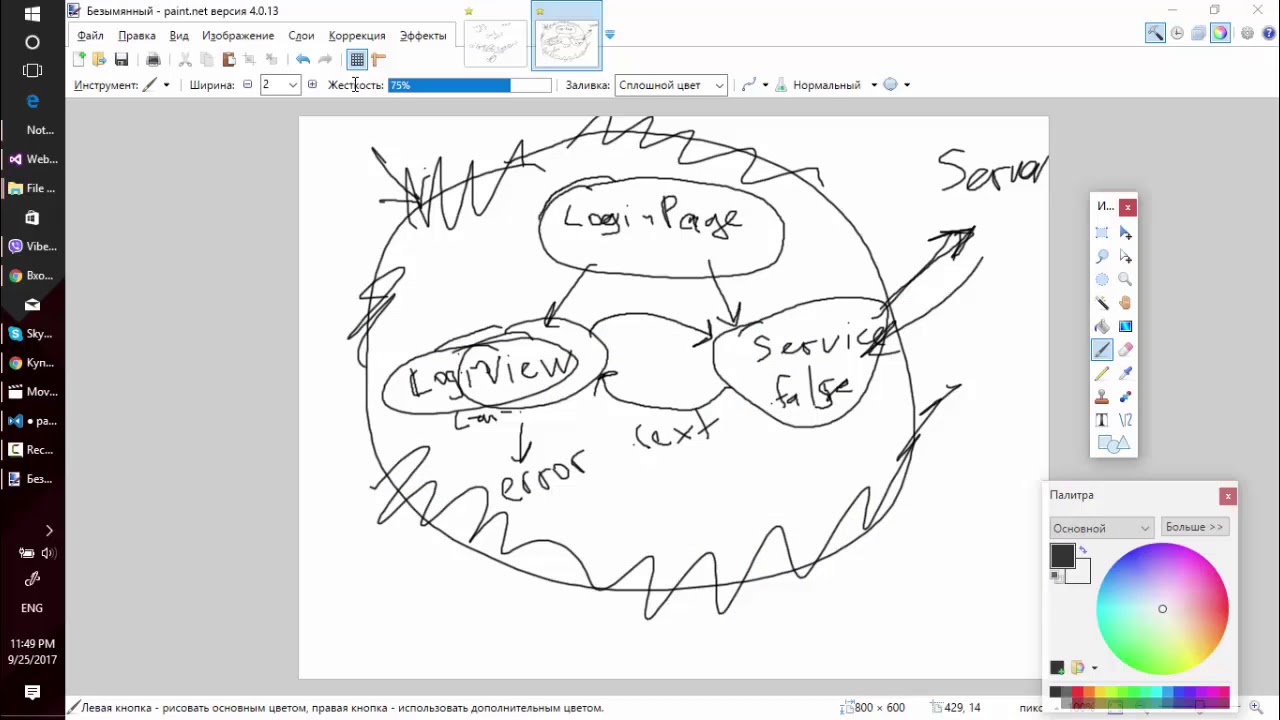Screen dimensions: 1280x720
Task: Select the Recolor tool
Action: (x=1126, y=397)
